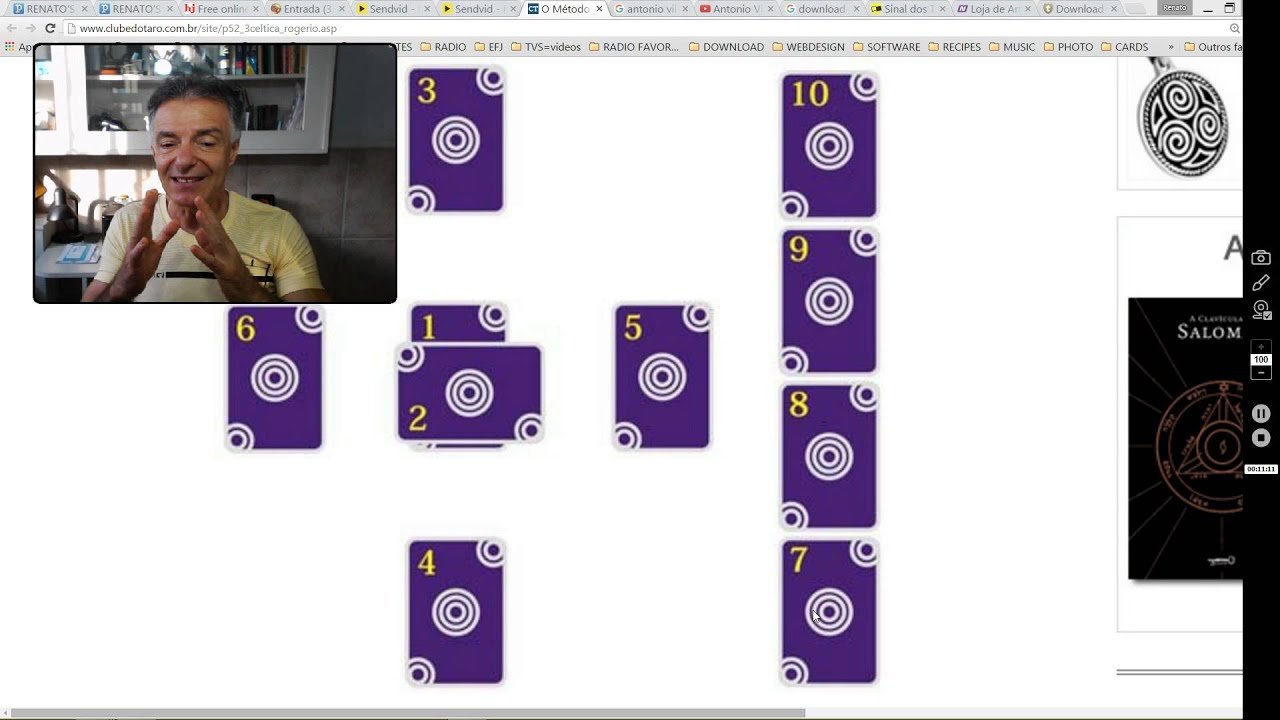Close the O Método tab
The image size is (1280, 720).
click(x=599, y=9)
